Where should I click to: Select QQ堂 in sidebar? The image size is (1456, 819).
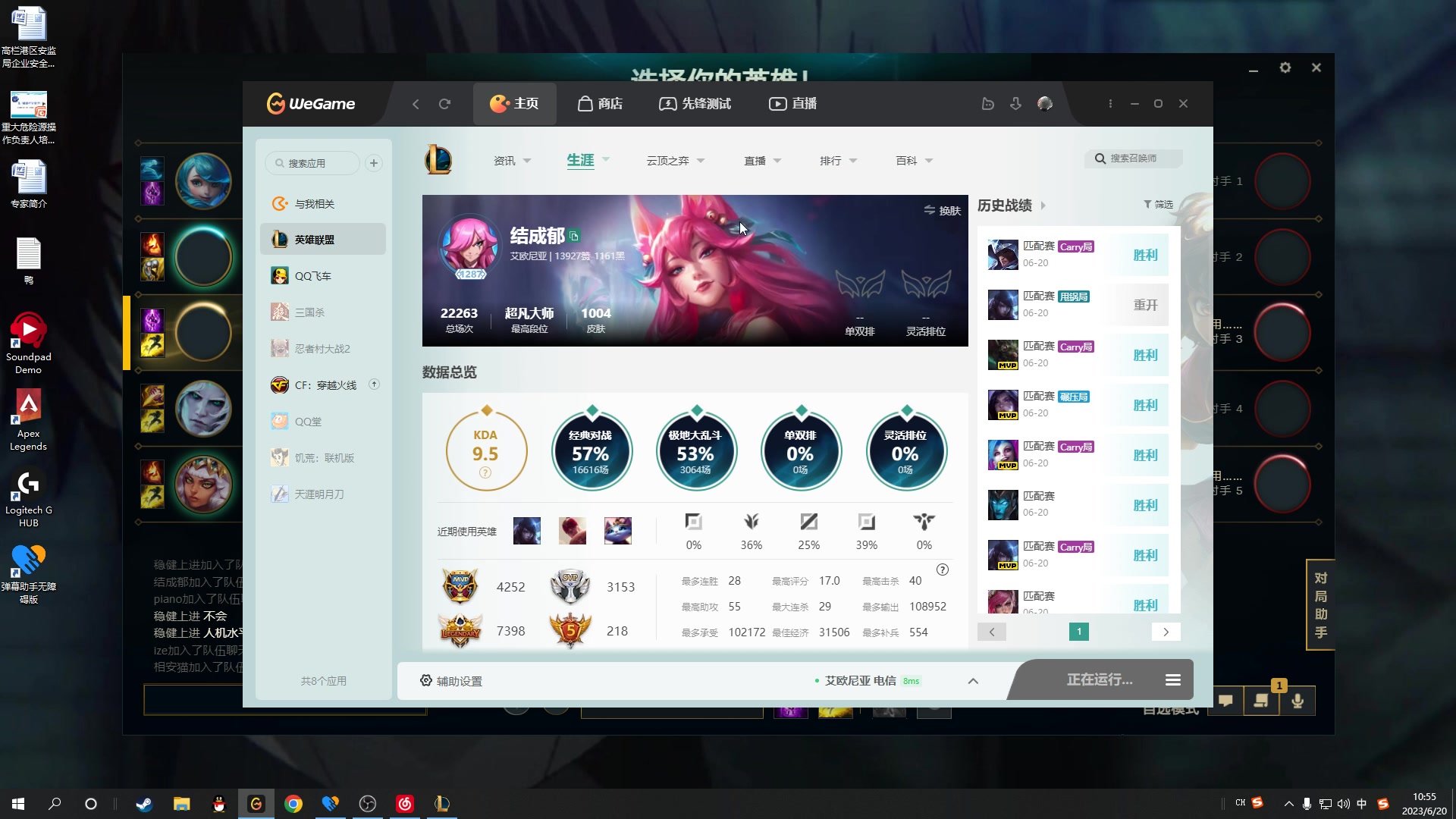tap(323, 422)
